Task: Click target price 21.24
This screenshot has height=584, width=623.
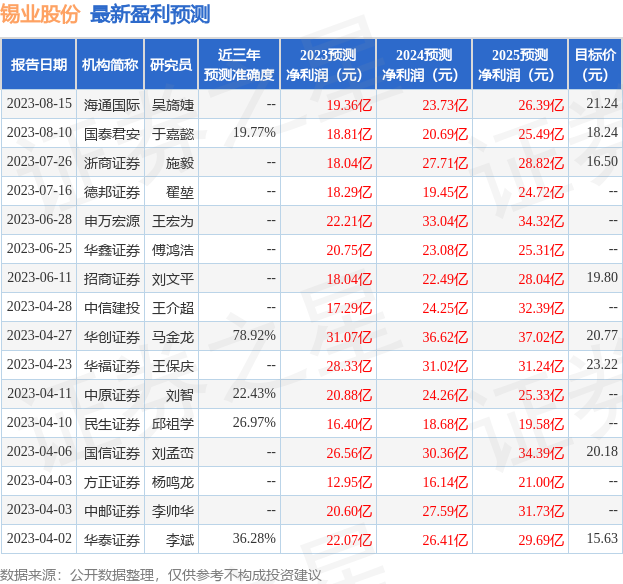Action: 602,103
